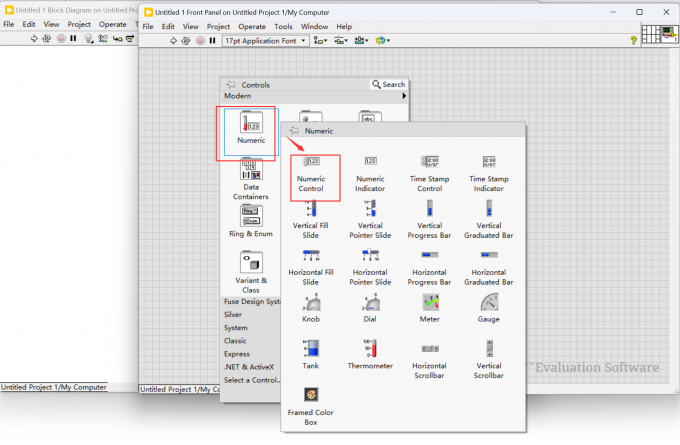This screenshot has width=680, height=445.
Task: Pause execution in Block Diagram toolbar
Action: pyautogui.click(x=73, y=39)
